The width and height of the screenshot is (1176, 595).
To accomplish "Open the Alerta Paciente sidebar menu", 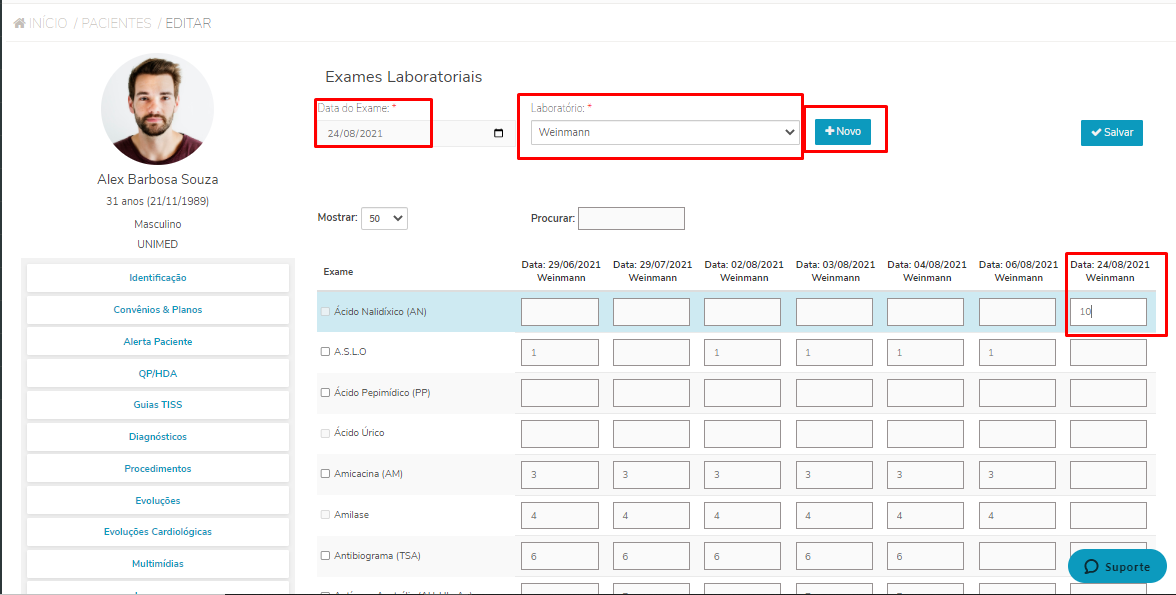I will (x=158, y=341).
